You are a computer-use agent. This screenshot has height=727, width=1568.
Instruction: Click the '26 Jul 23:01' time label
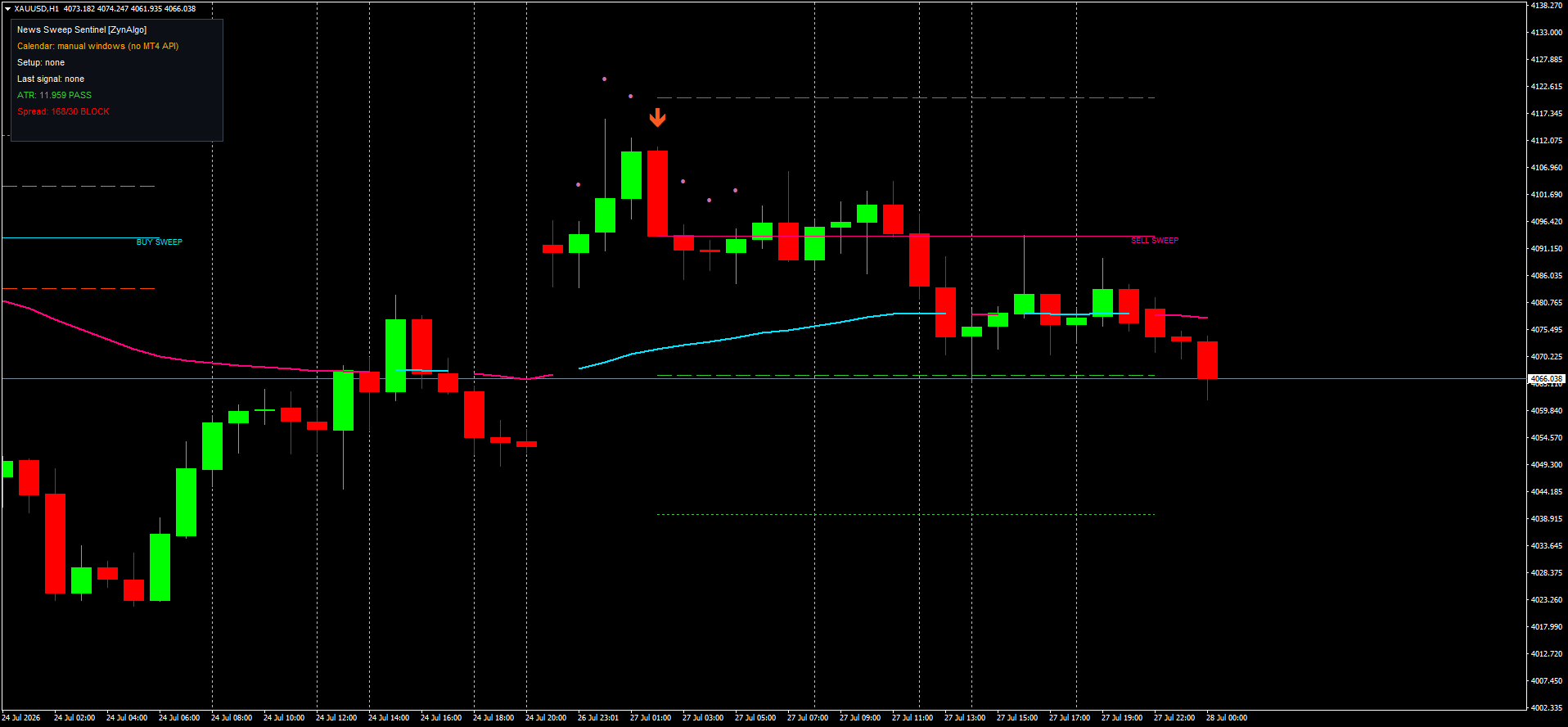point(598,718)
